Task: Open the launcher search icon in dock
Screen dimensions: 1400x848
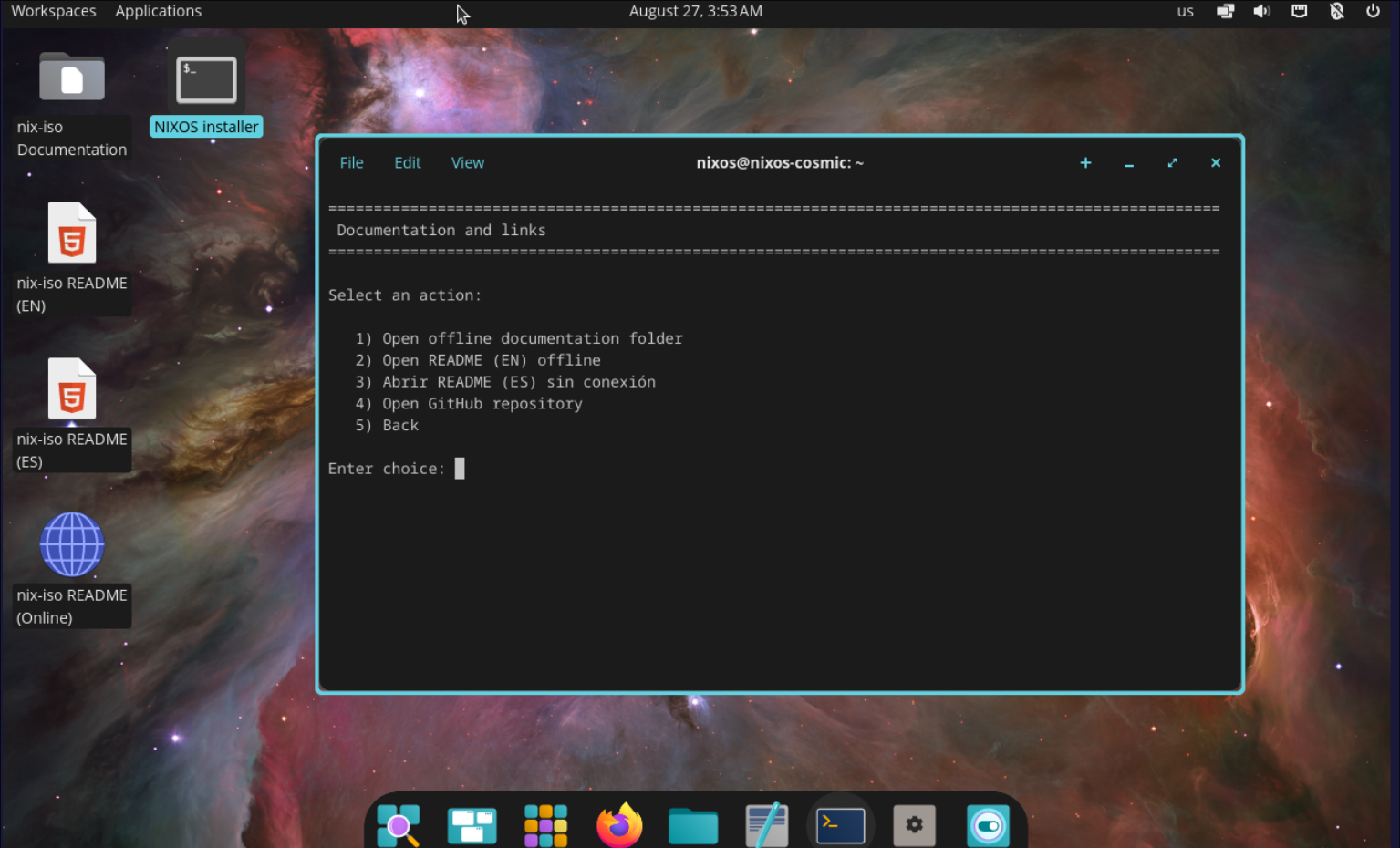Action: (x=399, y=825)
